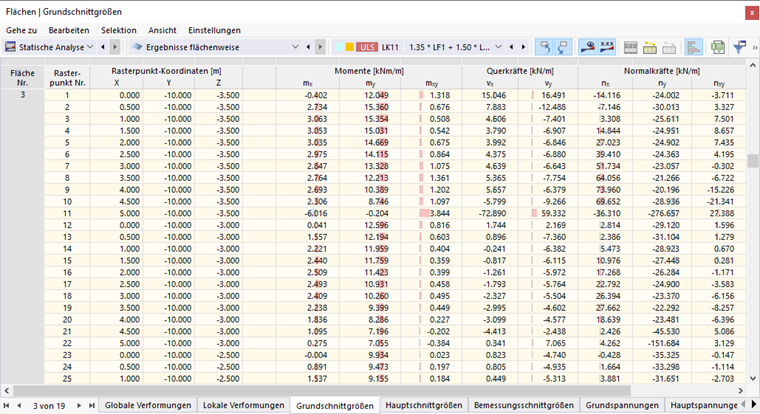Click the Statische Analyse icon
The height and width of the screenshot is (414, 760).
(x=10, y=47)
